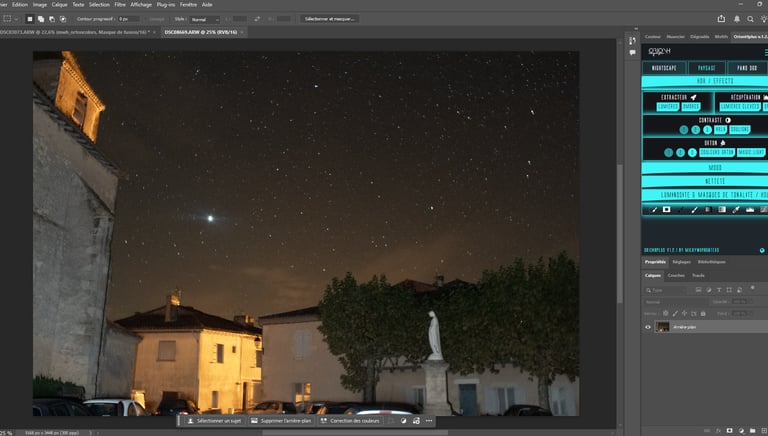Screen dimensions: 768x436
Task: Add a layer mask from Layers panel bottom
Action: click(729, 431)
